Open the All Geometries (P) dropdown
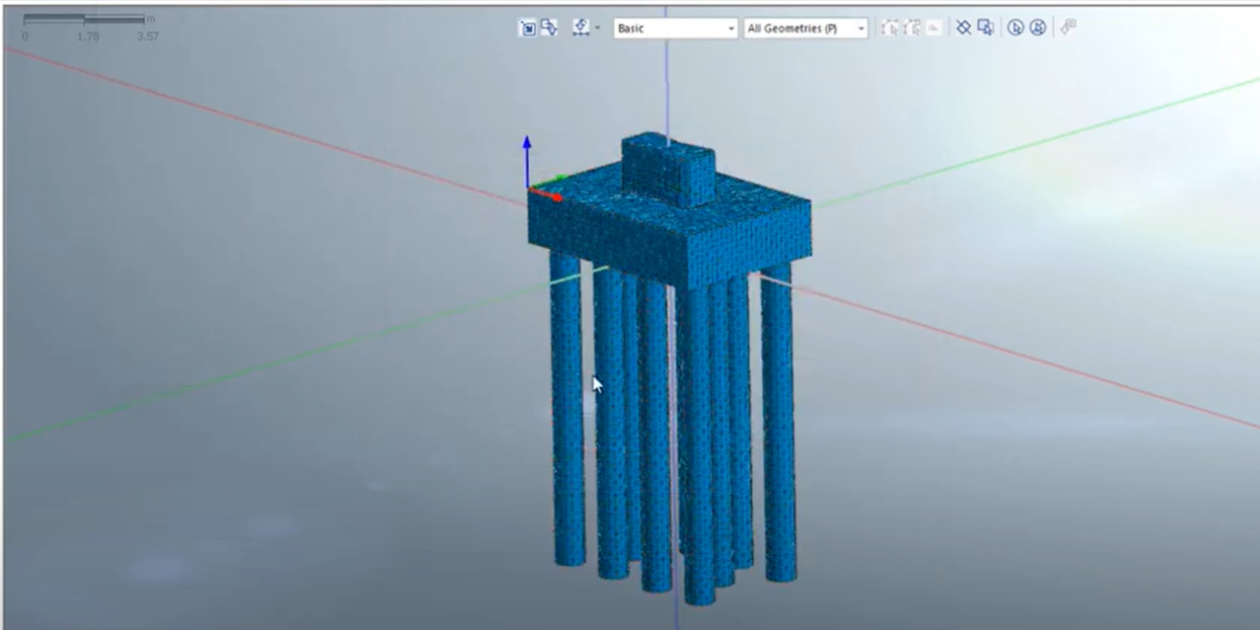Screen dimensions: 1260x630 click(x=806, y=28)
